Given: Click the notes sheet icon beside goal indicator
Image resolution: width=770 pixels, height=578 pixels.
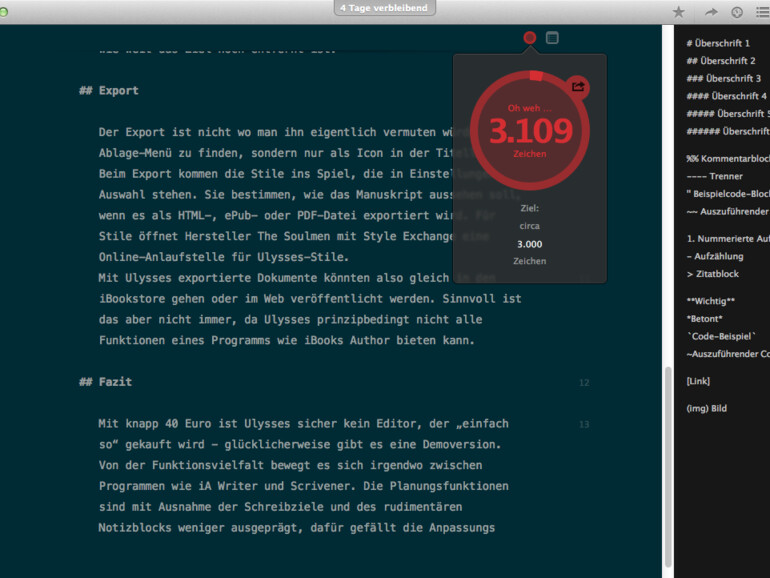Looking at the screenshot, I should coord(552,37).
